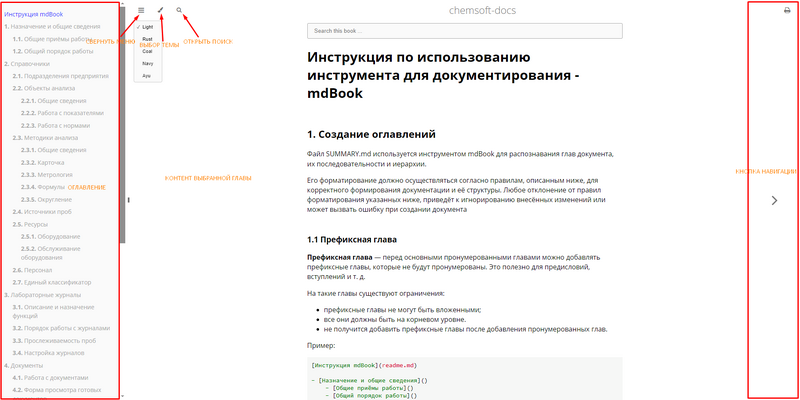The height and width of the screenshot is (400, 800).
Task: Open section 2.5.1 'Оборудование'
Action: (x=51, y=237)
